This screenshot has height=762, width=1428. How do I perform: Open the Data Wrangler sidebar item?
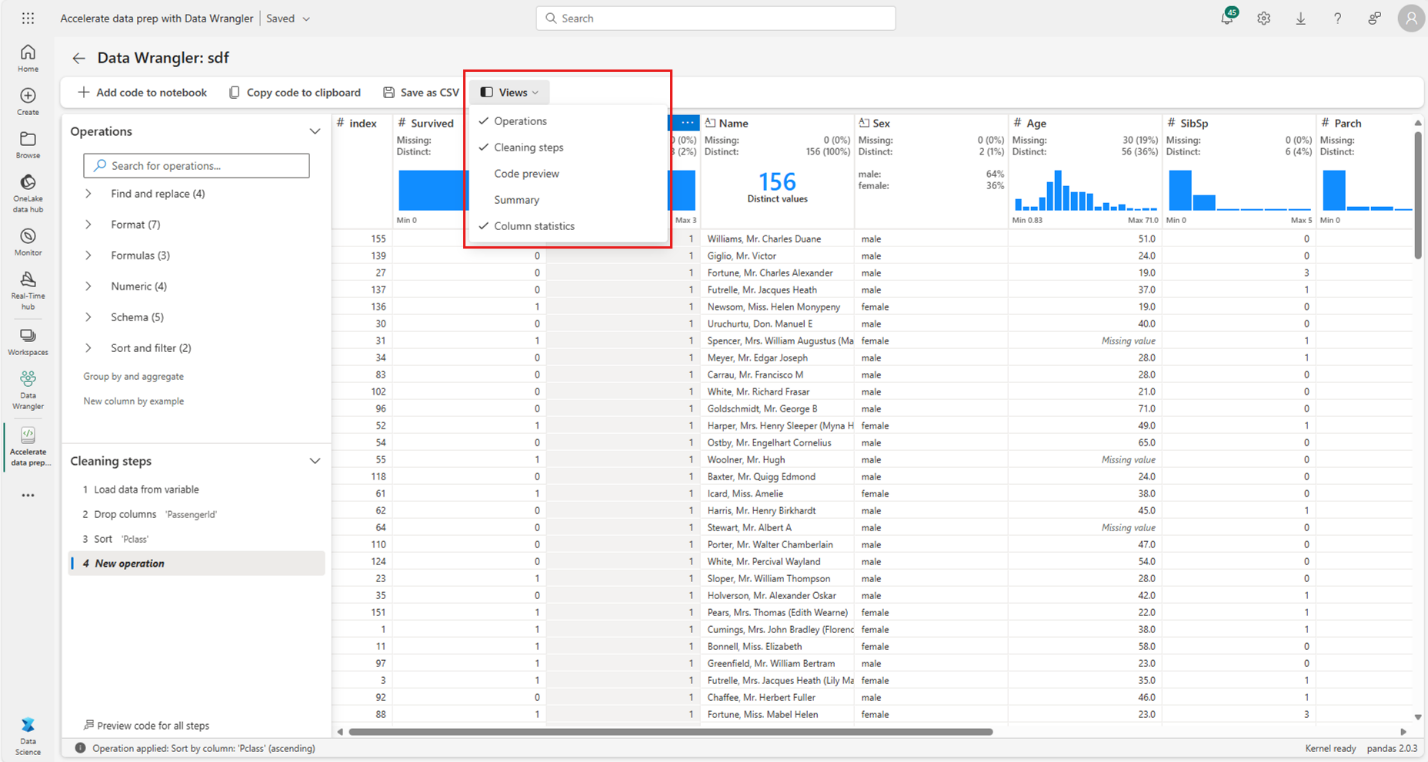[x=28, y=390]
